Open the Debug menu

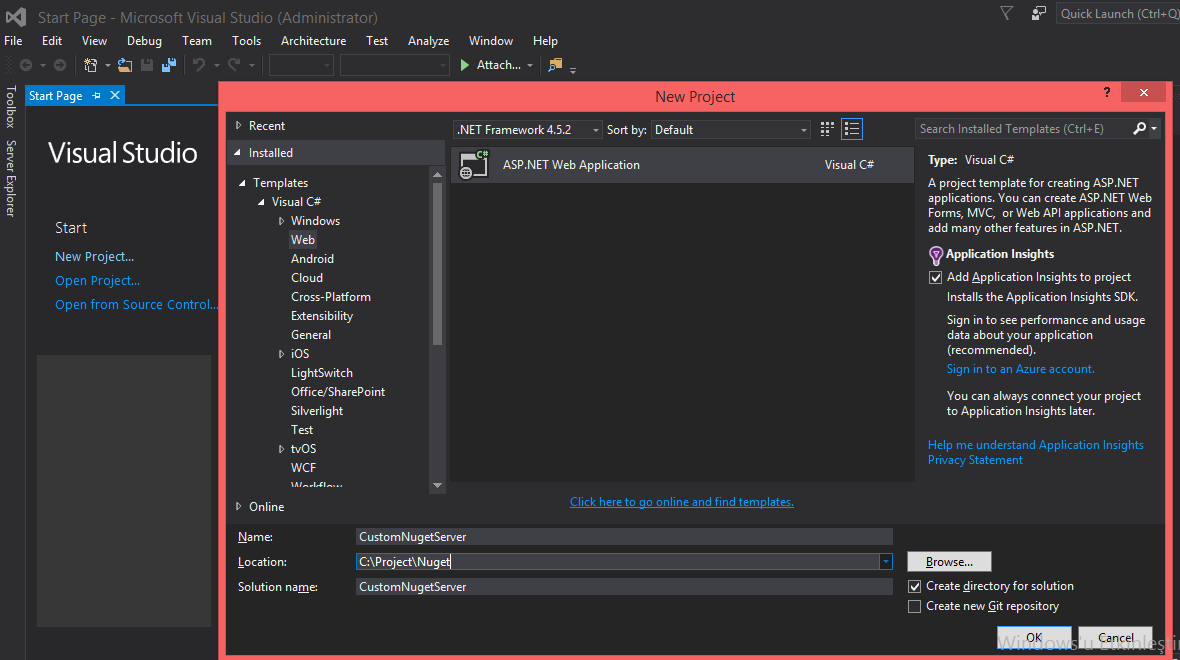point(144,41)
